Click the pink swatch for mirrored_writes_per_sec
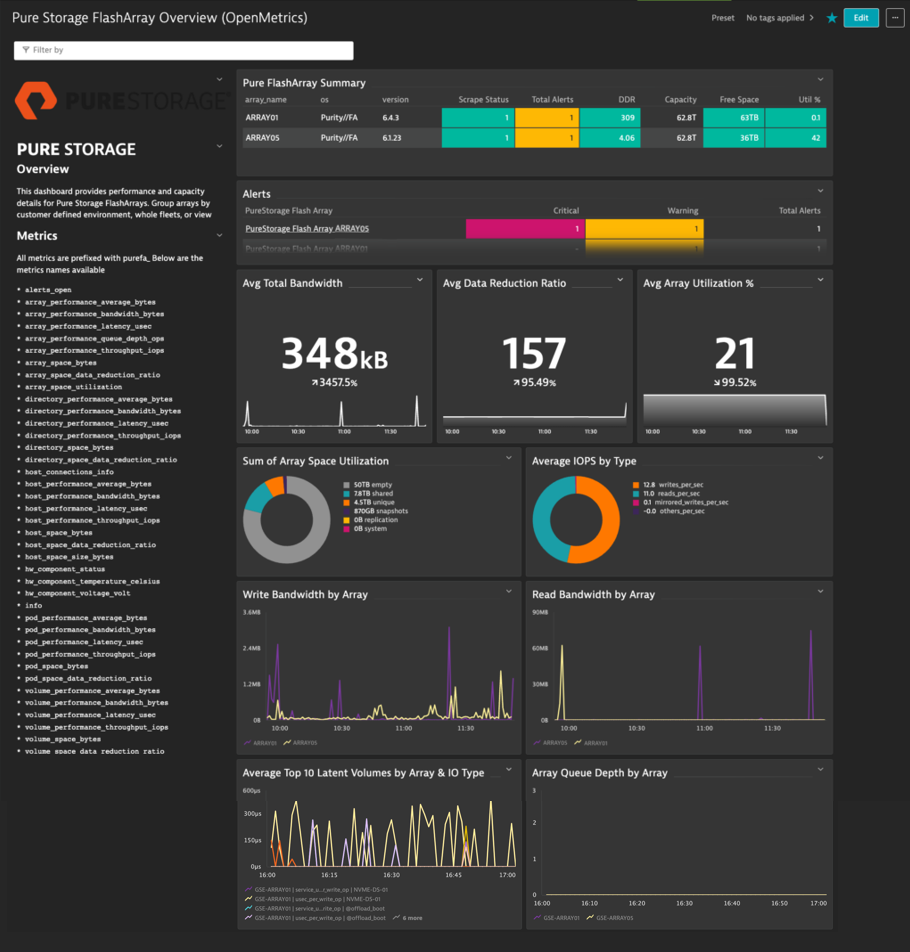The image size is (910, 952). 636,503
